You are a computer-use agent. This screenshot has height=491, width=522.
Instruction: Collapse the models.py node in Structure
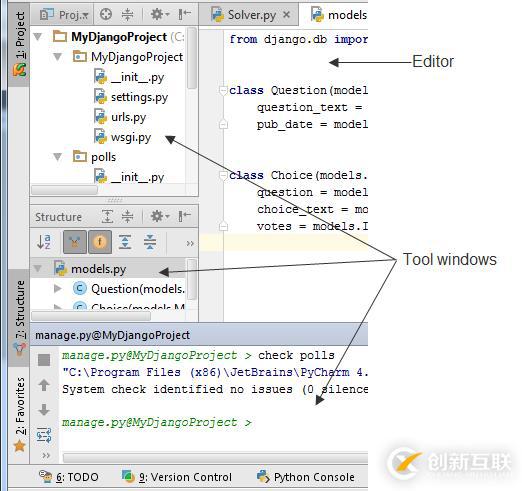(x=38, y=269)
